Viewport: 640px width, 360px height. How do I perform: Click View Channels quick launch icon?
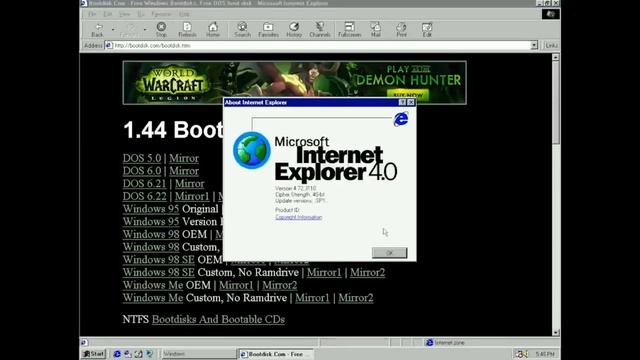pos(149,354)
